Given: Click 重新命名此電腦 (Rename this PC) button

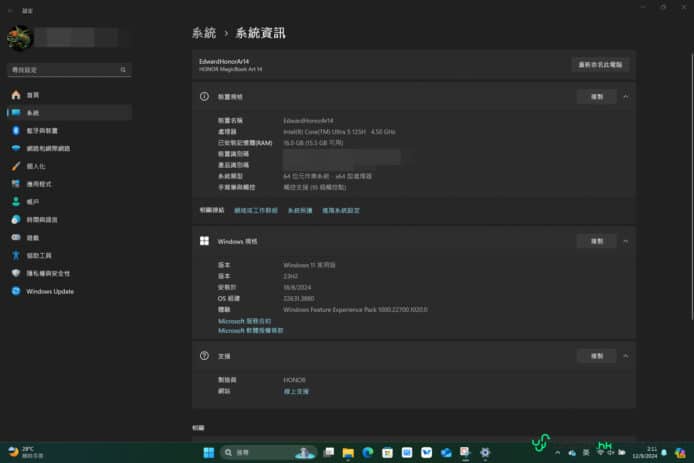Looking at the screenshot, I should pyautogui.click(x=600, y=64).
